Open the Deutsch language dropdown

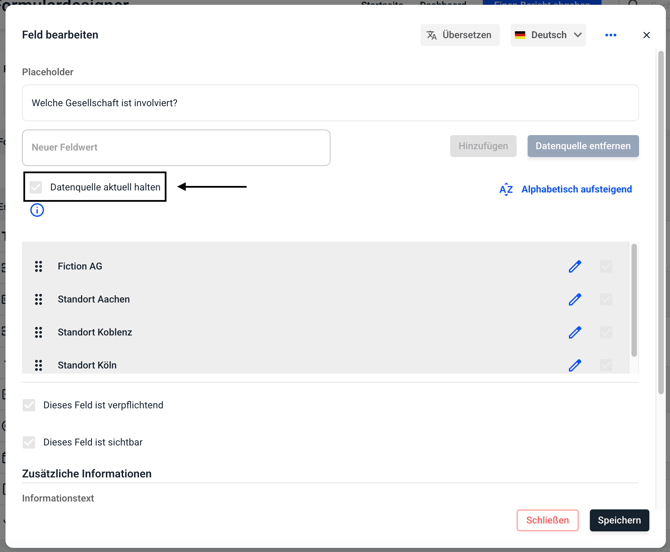tap(548, 35)
